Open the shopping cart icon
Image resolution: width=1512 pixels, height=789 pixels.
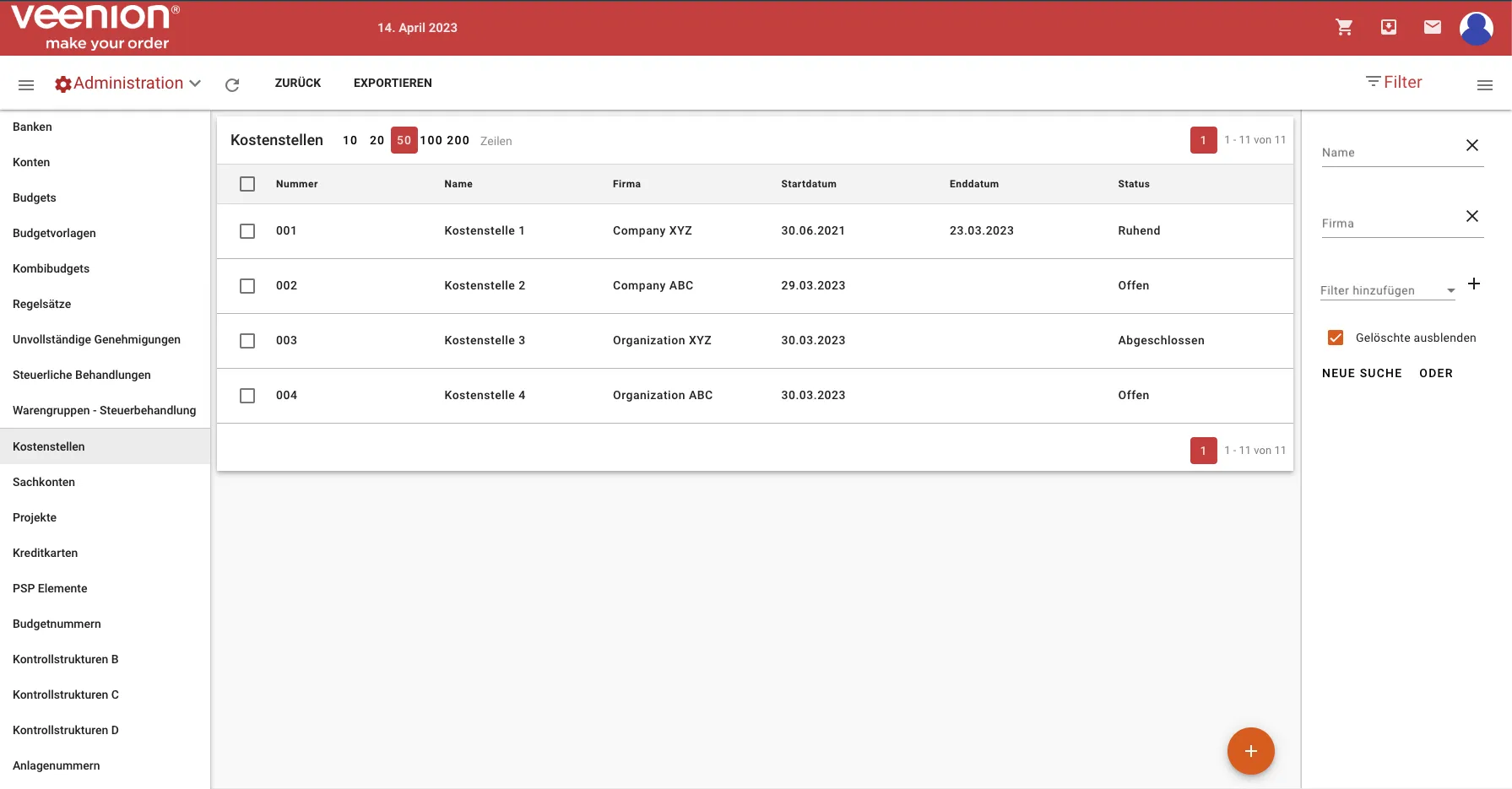click(1344, 27)
